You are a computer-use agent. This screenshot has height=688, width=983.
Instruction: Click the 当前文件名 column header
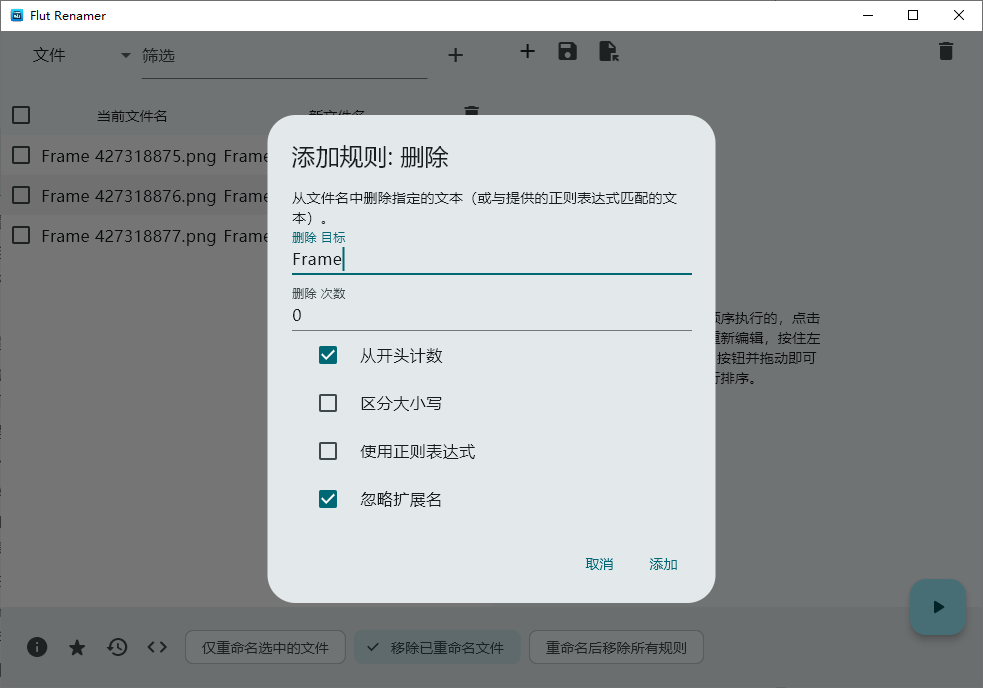click(x=132, y=116)
